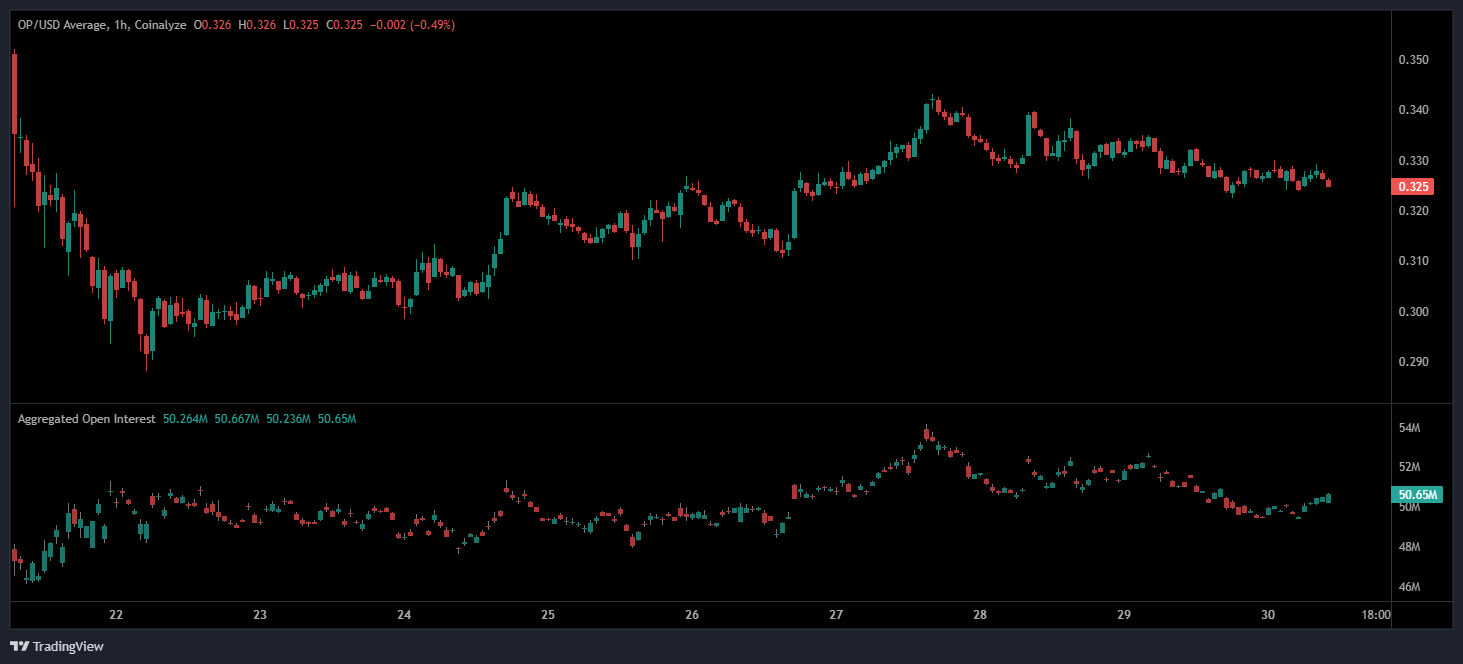
Task: Click date 22 on the time axis
Action: [x=116, y=615]
